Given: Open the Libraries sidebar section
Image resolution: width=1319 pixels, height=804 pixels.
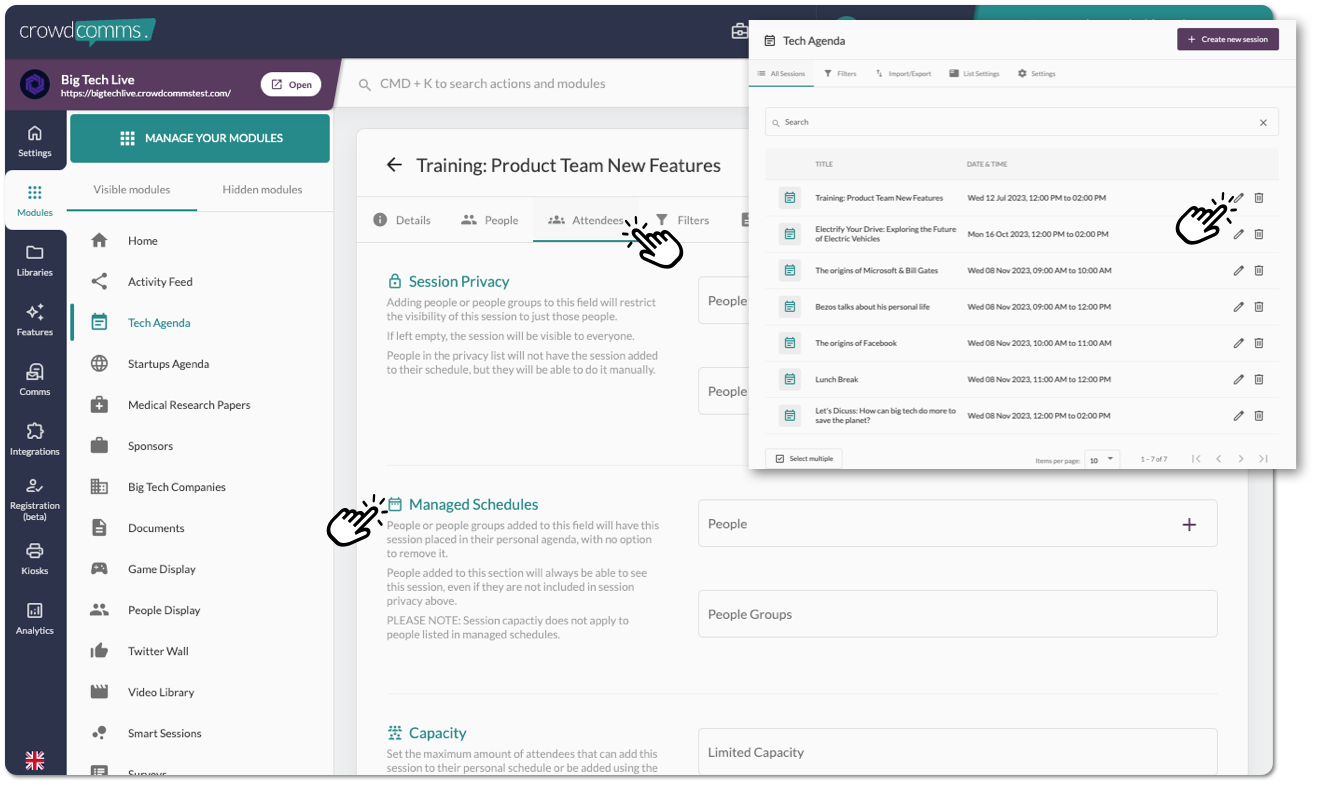Looking at the screenshot, I should [x=35, y=260].
